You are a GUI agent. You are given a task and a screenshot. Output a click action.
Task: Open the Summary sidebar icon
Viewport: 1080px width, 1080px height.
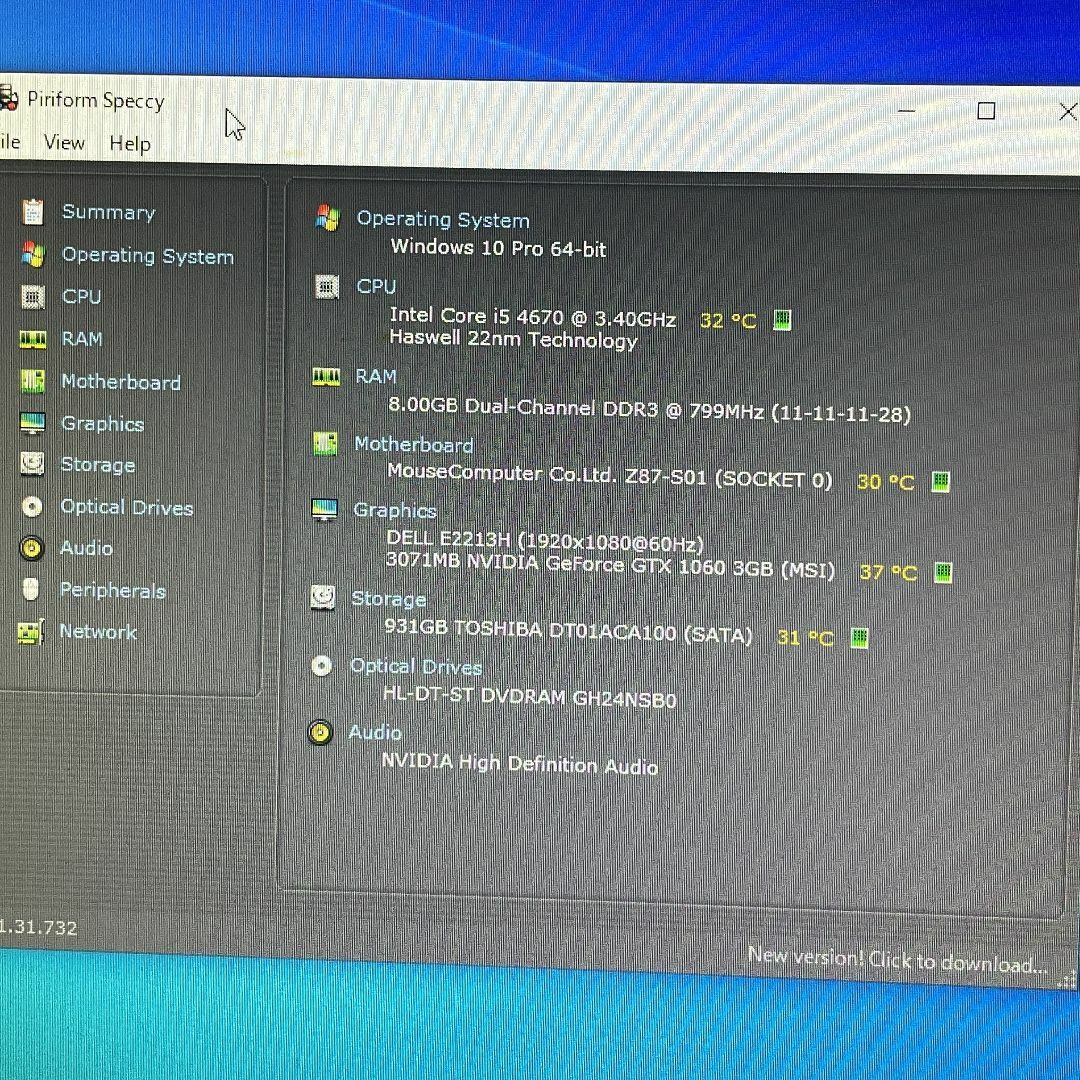pos(32,212)
